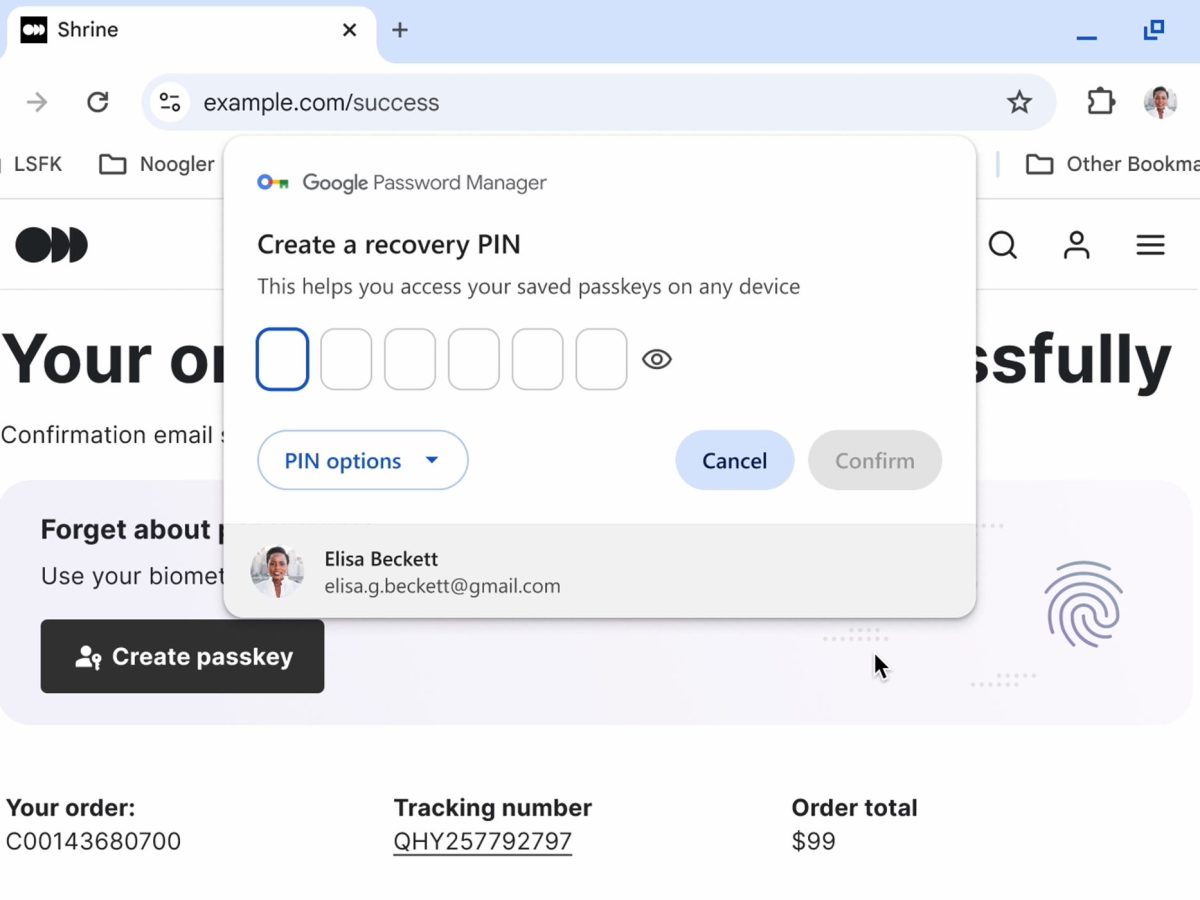The image size is (1200, 900).
Task: Click the forward navigation arrow
Action: coord(37,102)
